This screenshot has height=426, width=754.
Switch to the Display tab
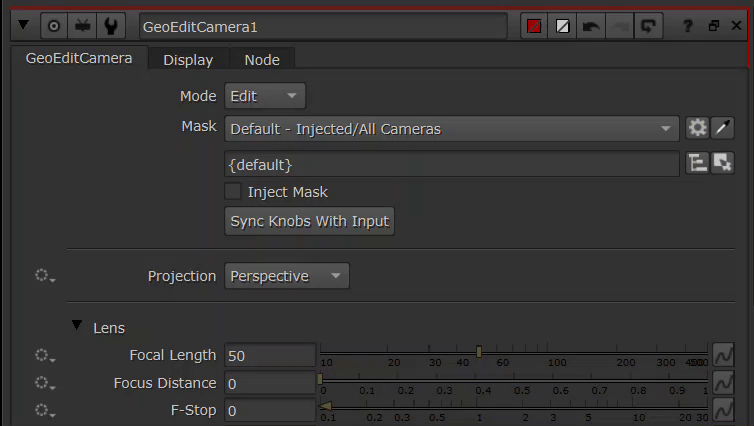(x=188, y=60)
